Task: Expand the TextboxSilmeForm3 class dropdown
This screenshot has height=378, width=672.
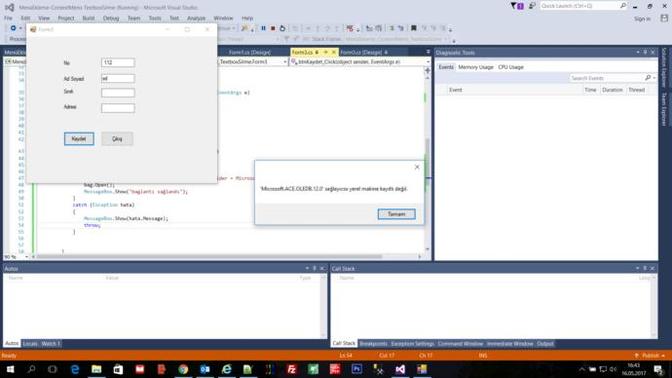Action: click(x=285, y=62)
